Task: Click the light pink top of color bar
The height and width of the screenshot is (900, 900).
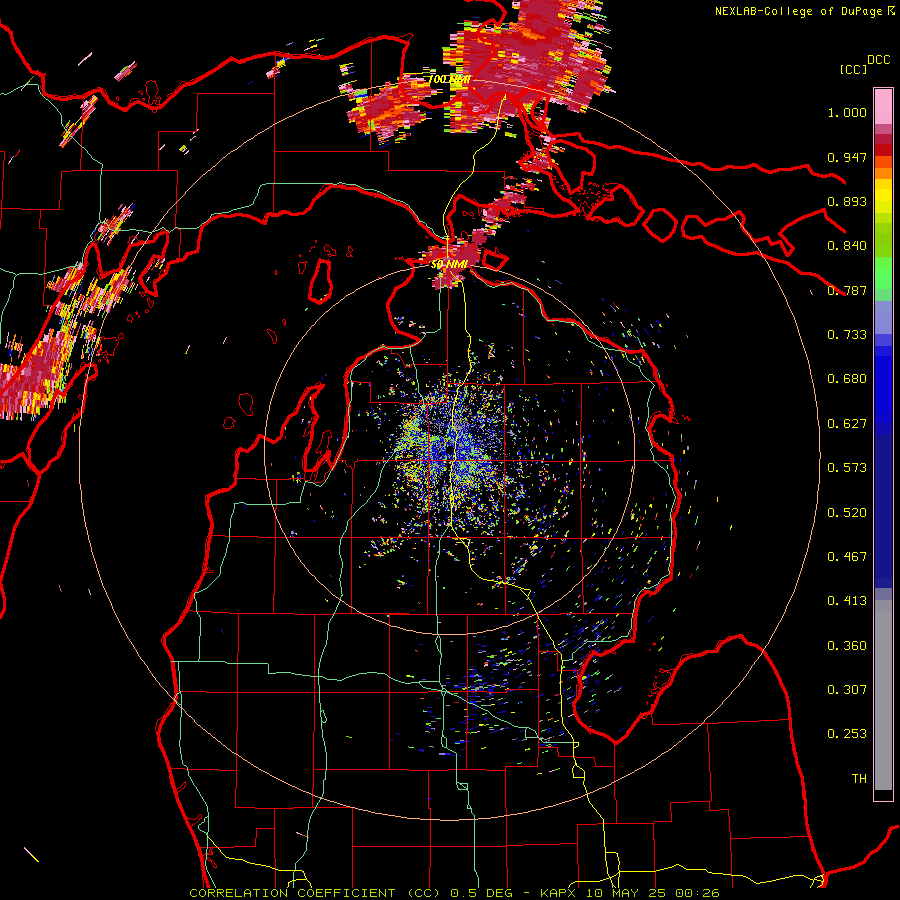Action: coord(883,106)
